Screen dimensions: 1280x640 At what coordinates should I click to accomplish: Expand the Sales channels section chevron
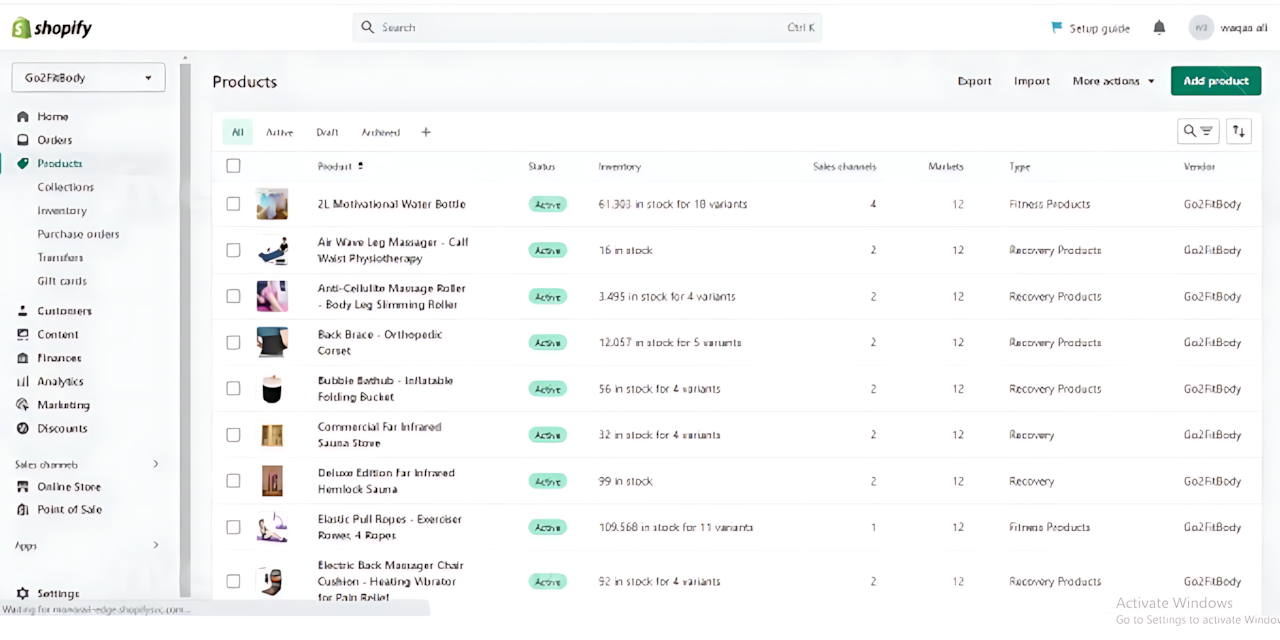click(155, 464)
